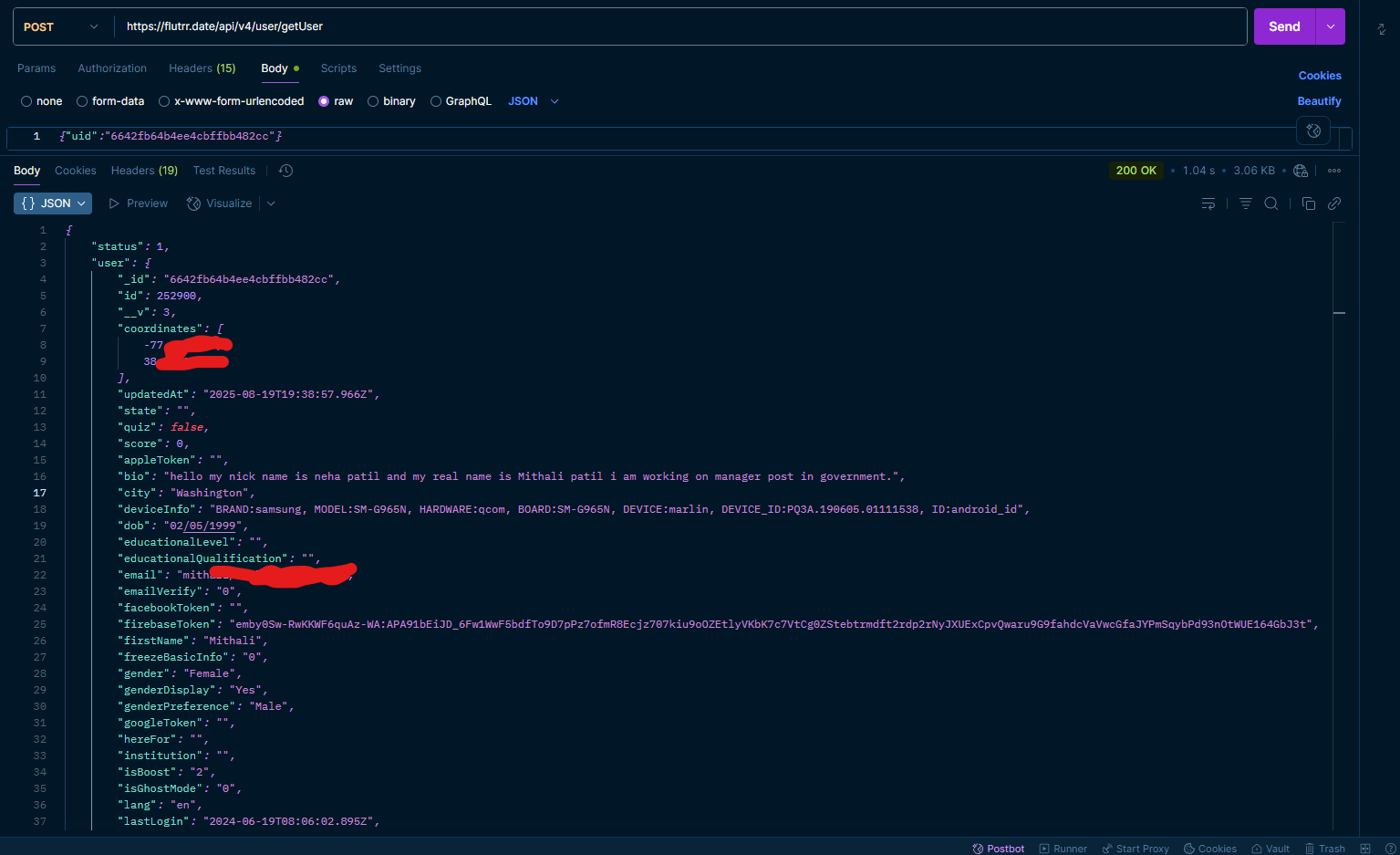Viewport: 1400px width, 855px height.
Task: Click Start Proxy in status bar
Action: pos(1136,849)
